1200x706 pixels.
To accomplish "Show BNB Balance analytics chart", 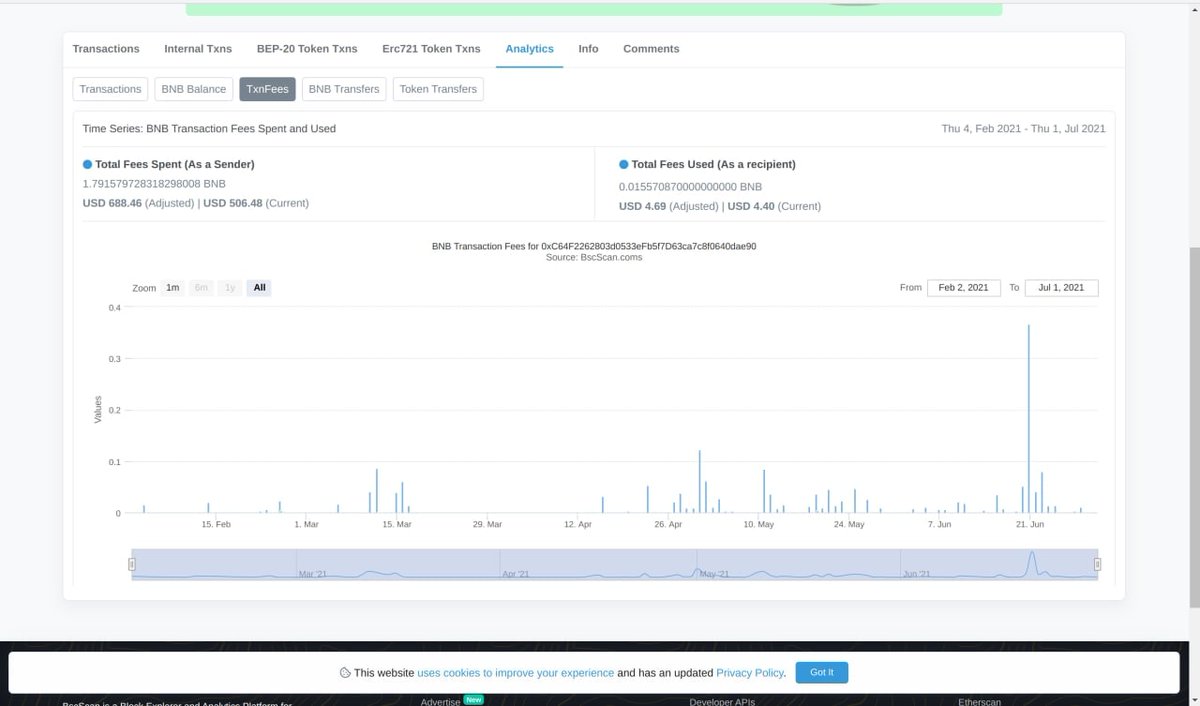I will [194, 89].
